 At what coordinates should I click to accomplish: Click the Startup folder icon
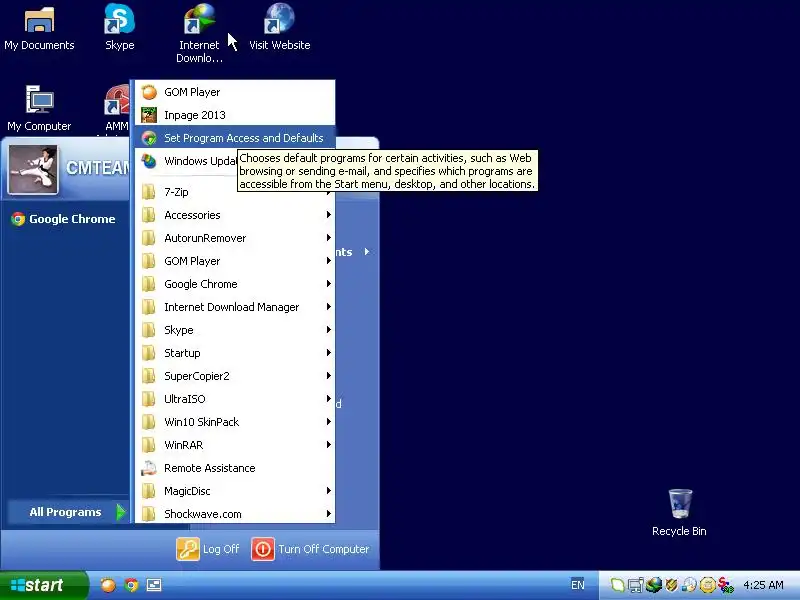148,353
